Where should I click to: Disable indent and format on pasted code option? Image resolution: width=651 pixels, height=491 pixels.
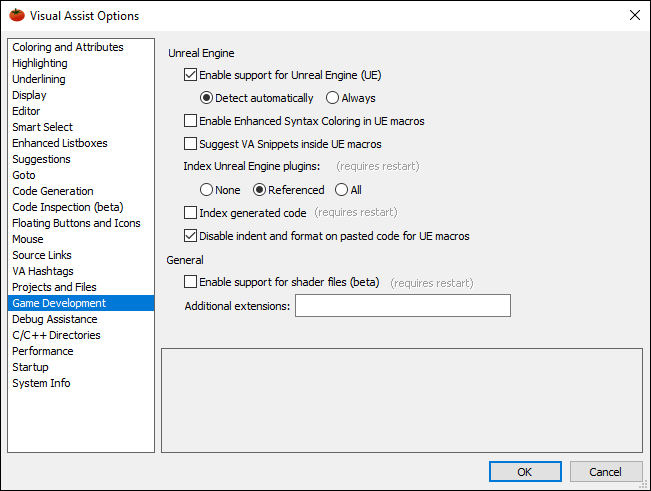(191, 237)
